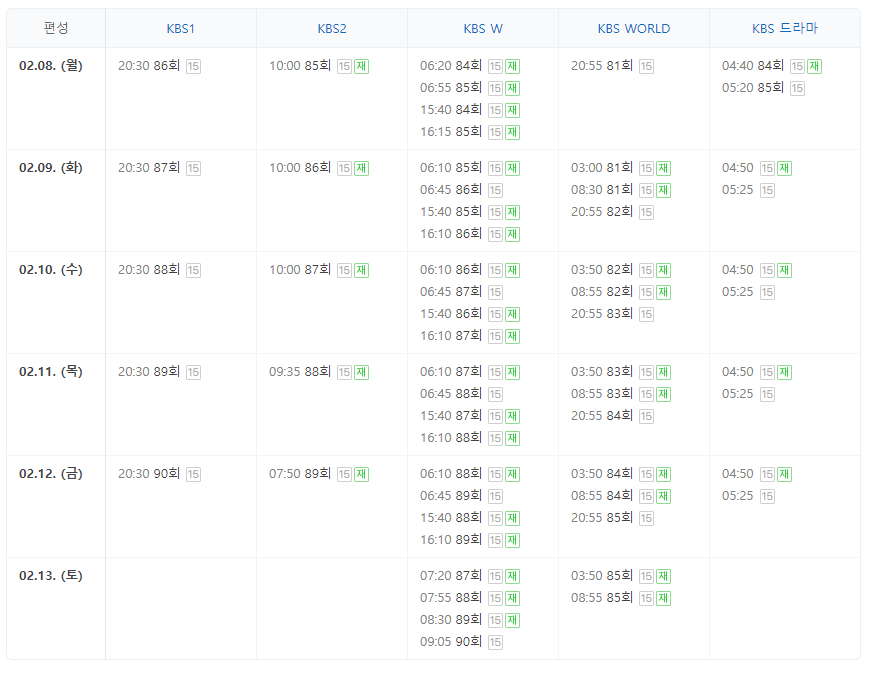The image size is (870, 674).
Task: Click the 03:50 85회 KBS WORLD entry
Action: click(x=601, y=576)
